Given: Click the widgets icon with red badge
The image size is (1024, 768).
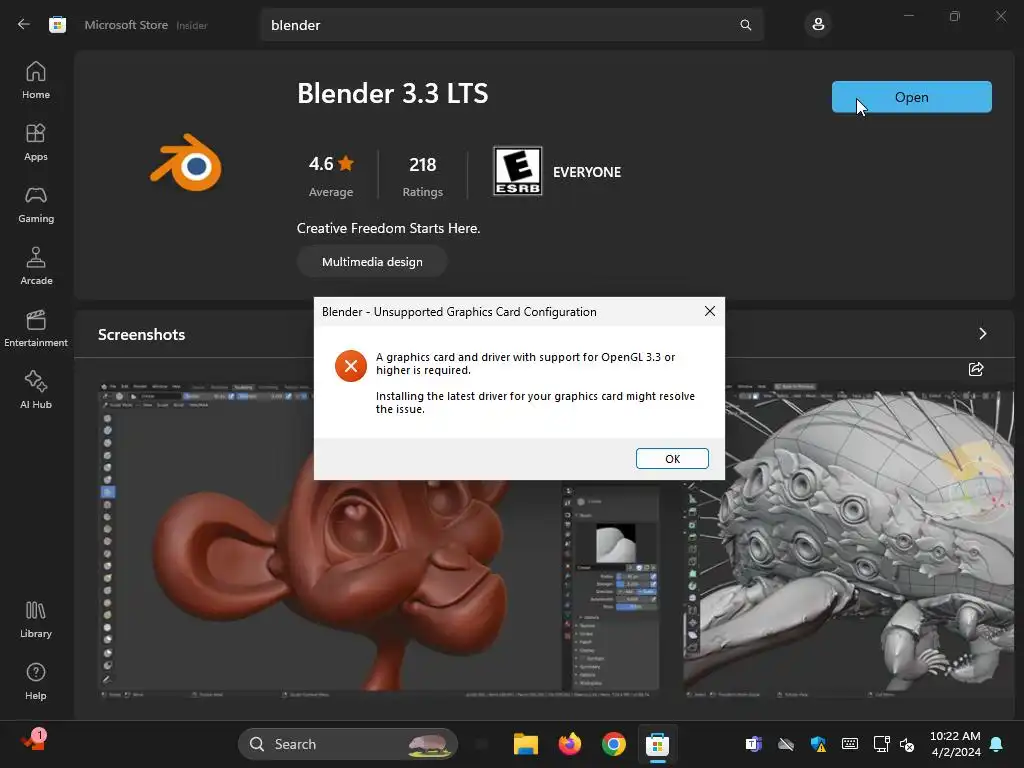Looking at the screenshot, I should 33,741.
